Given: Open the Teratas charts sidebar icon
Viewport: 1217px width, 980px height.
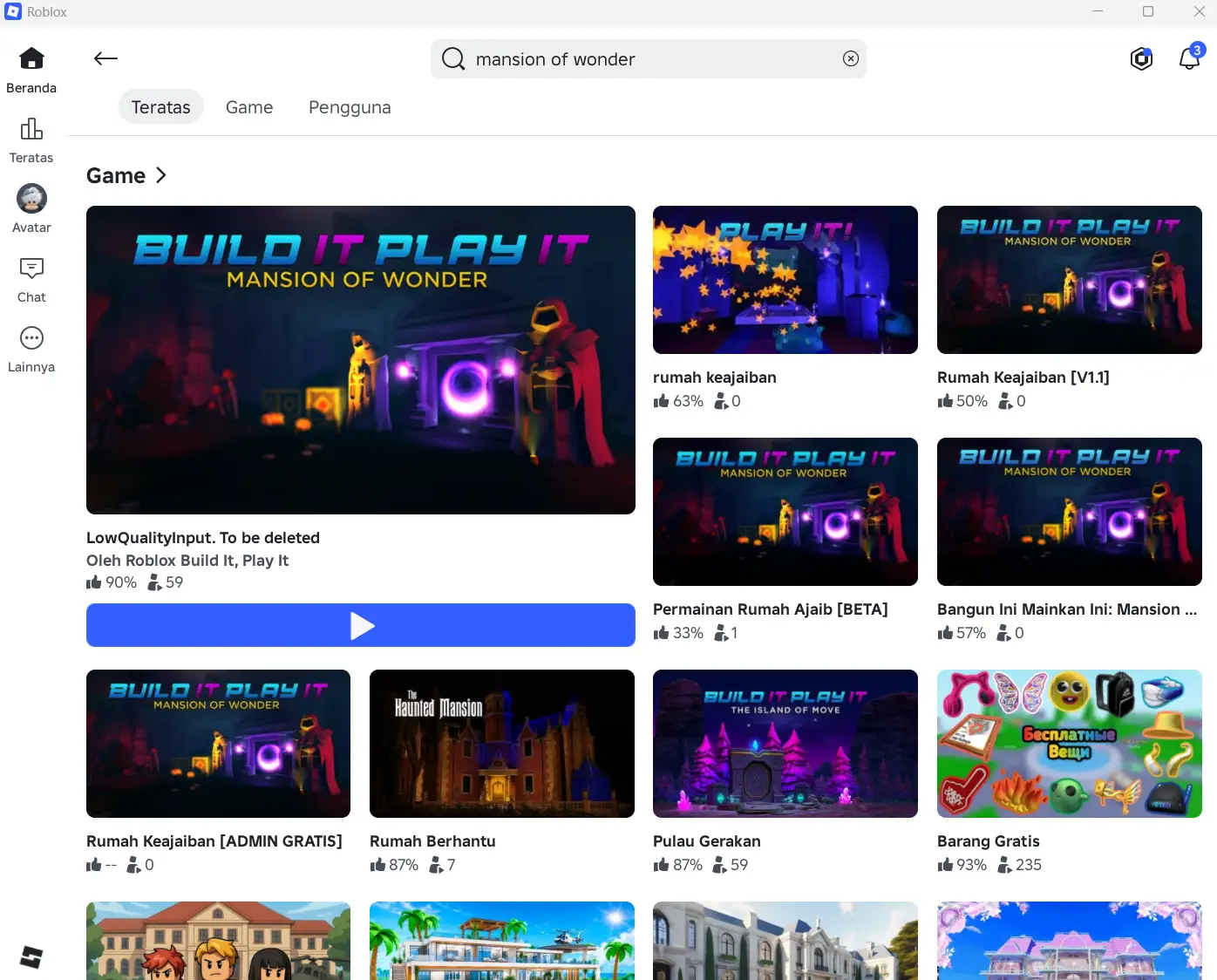Looking at the screenshot, I should tap(31, 129).
